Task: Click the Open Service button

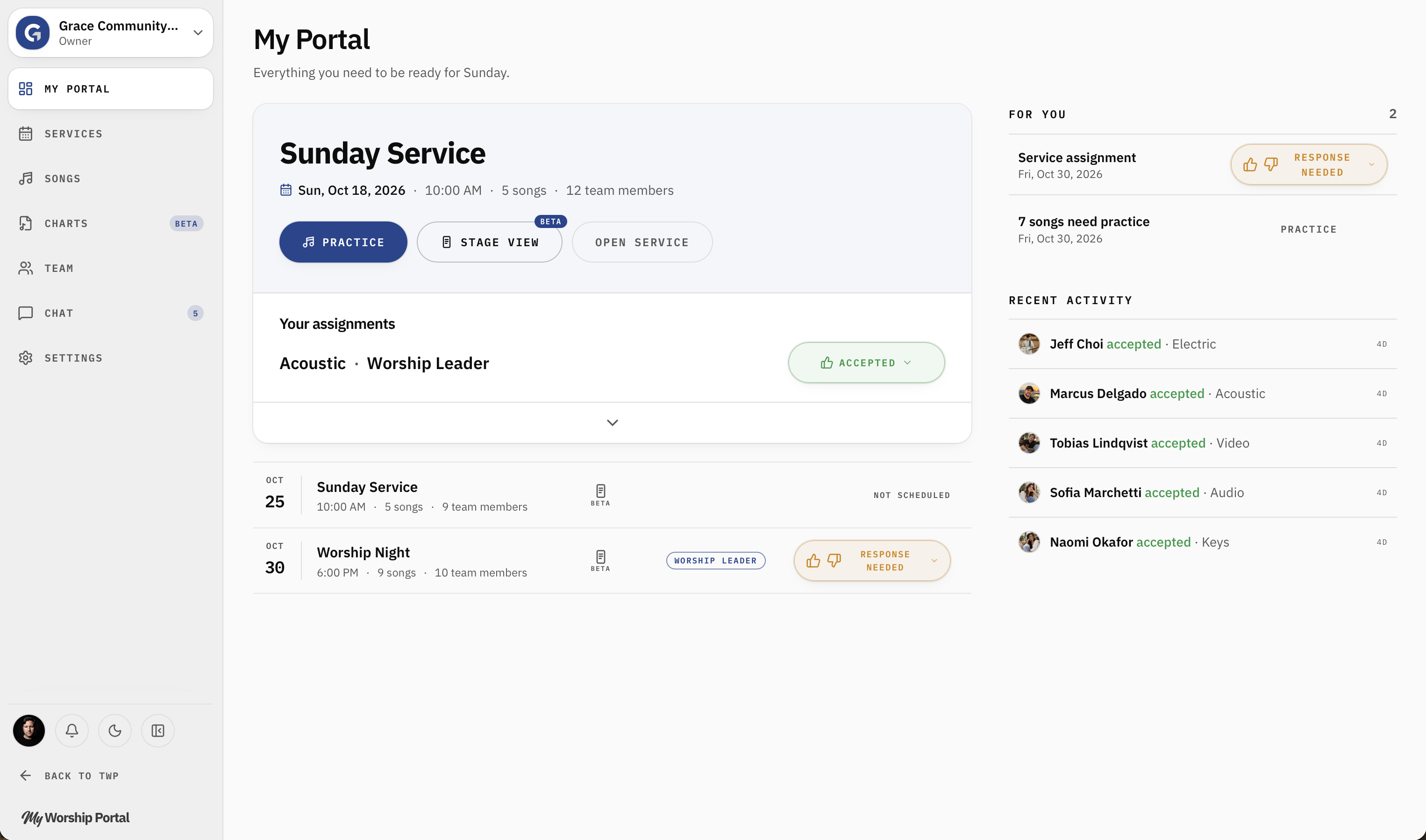Action: click(x=642, y=242)
